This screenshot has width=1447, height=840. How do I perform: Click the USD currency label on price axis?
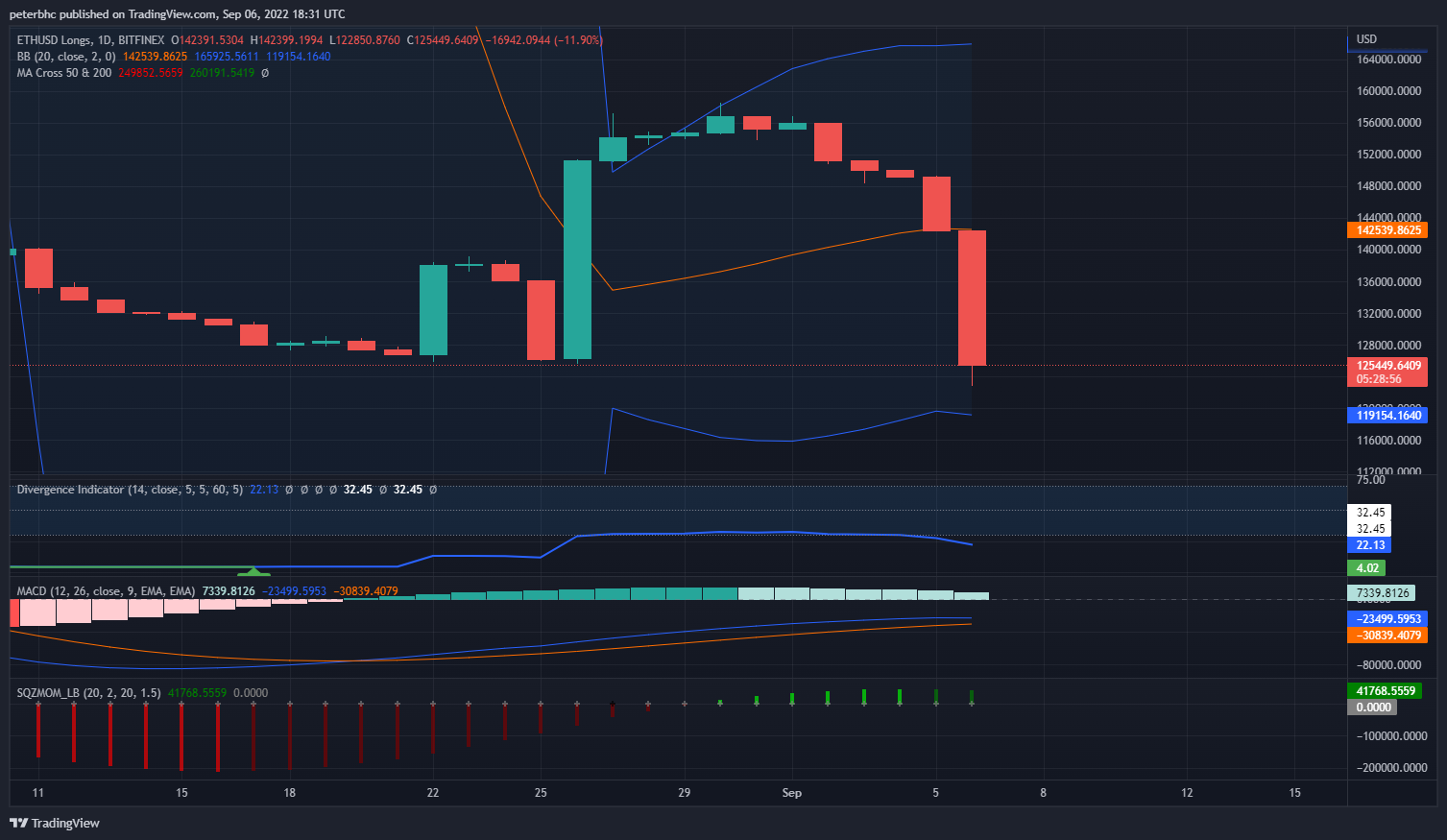[x=1366, y=39]
